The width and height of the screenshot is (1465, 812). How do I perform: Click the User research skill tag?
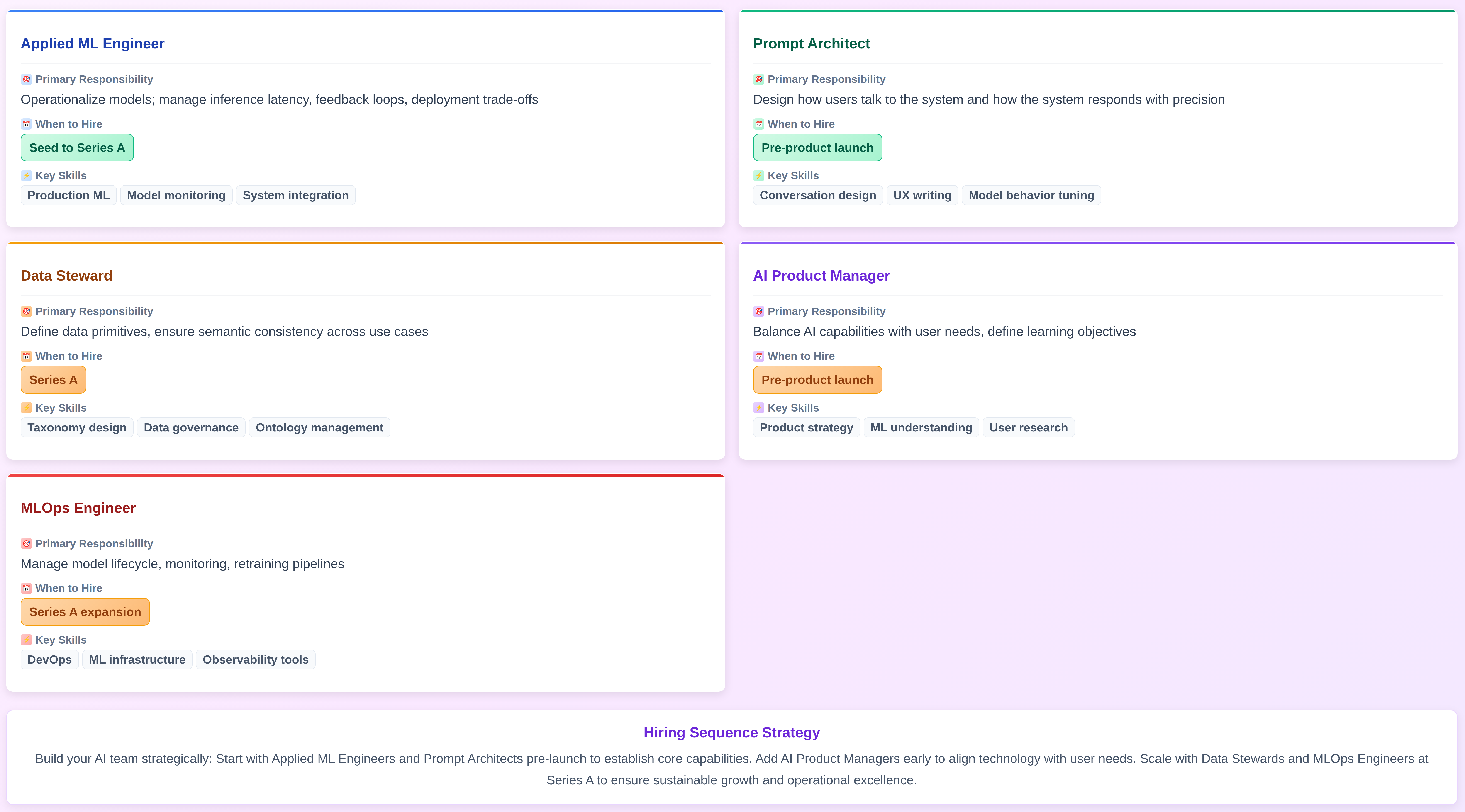click(x=1028, y=428)
